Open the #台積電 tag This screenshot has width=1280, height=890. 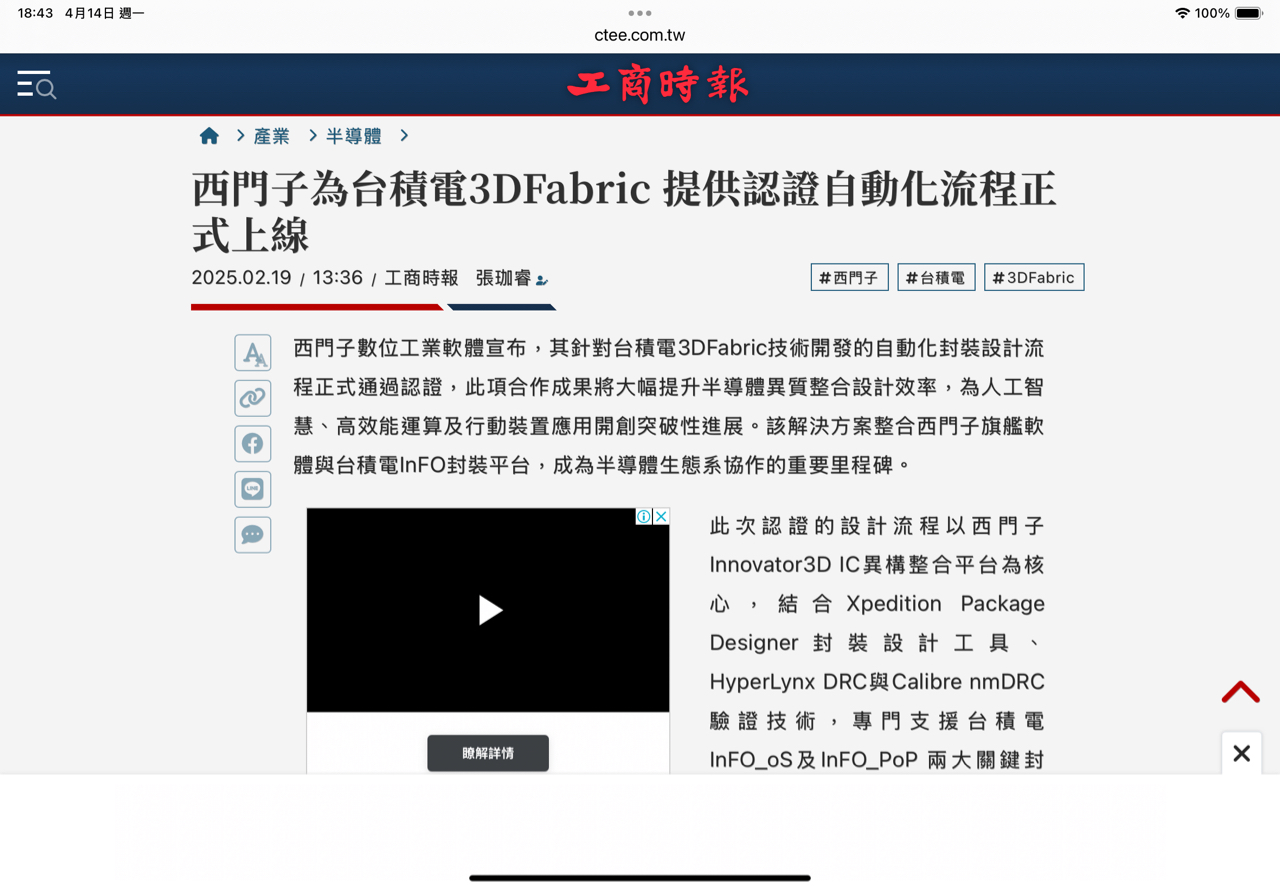(x=936, y=278)
